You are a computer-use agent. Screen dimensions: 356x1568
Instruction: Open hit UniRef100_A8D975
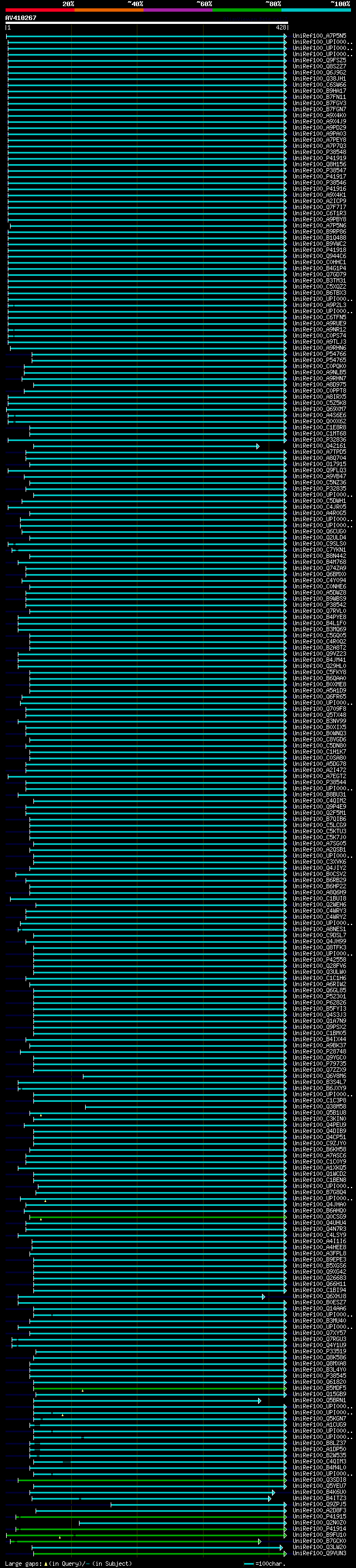[x=319, y=385]
